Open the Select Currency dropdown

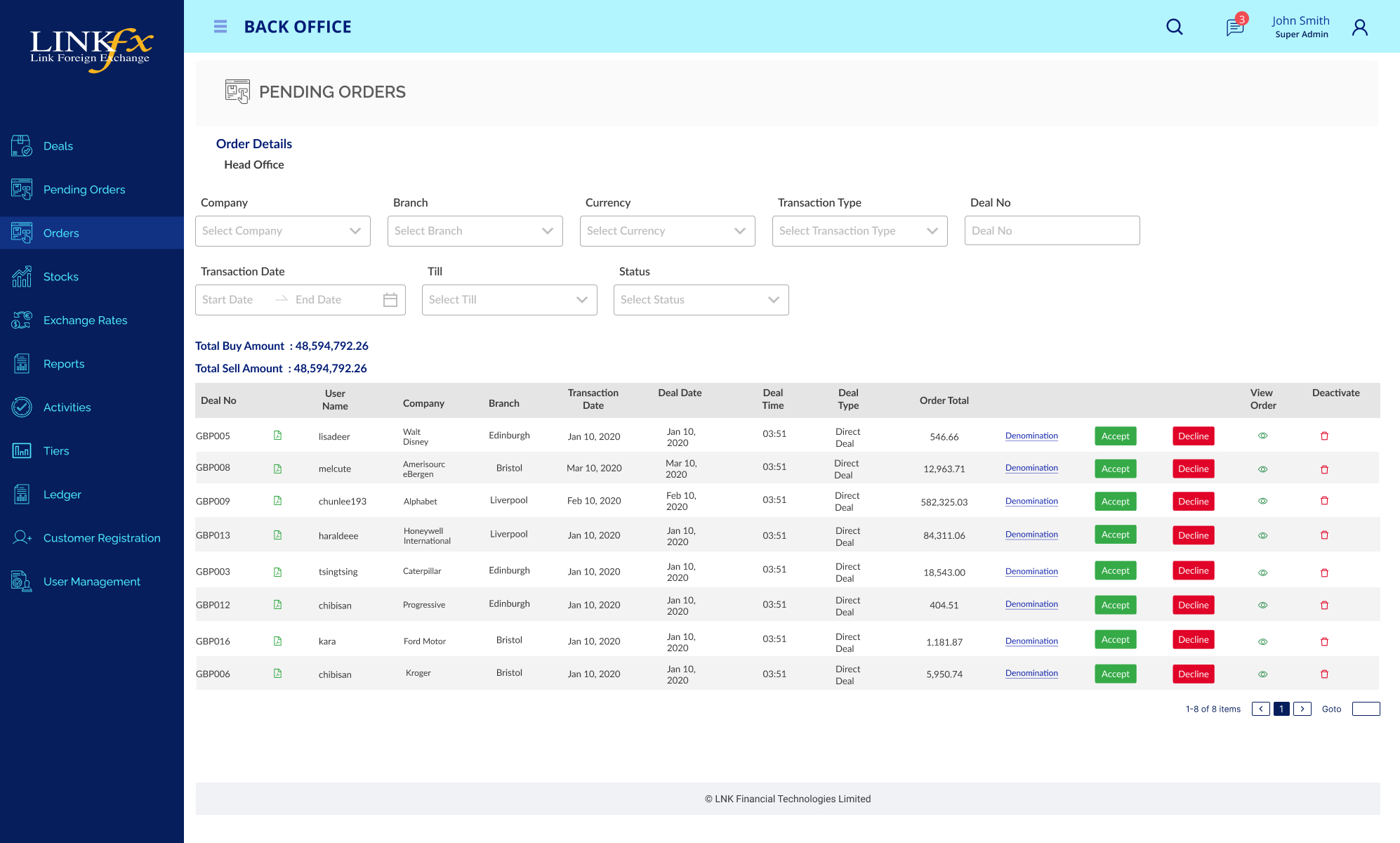pyautogui.click(x=668, y=231)
